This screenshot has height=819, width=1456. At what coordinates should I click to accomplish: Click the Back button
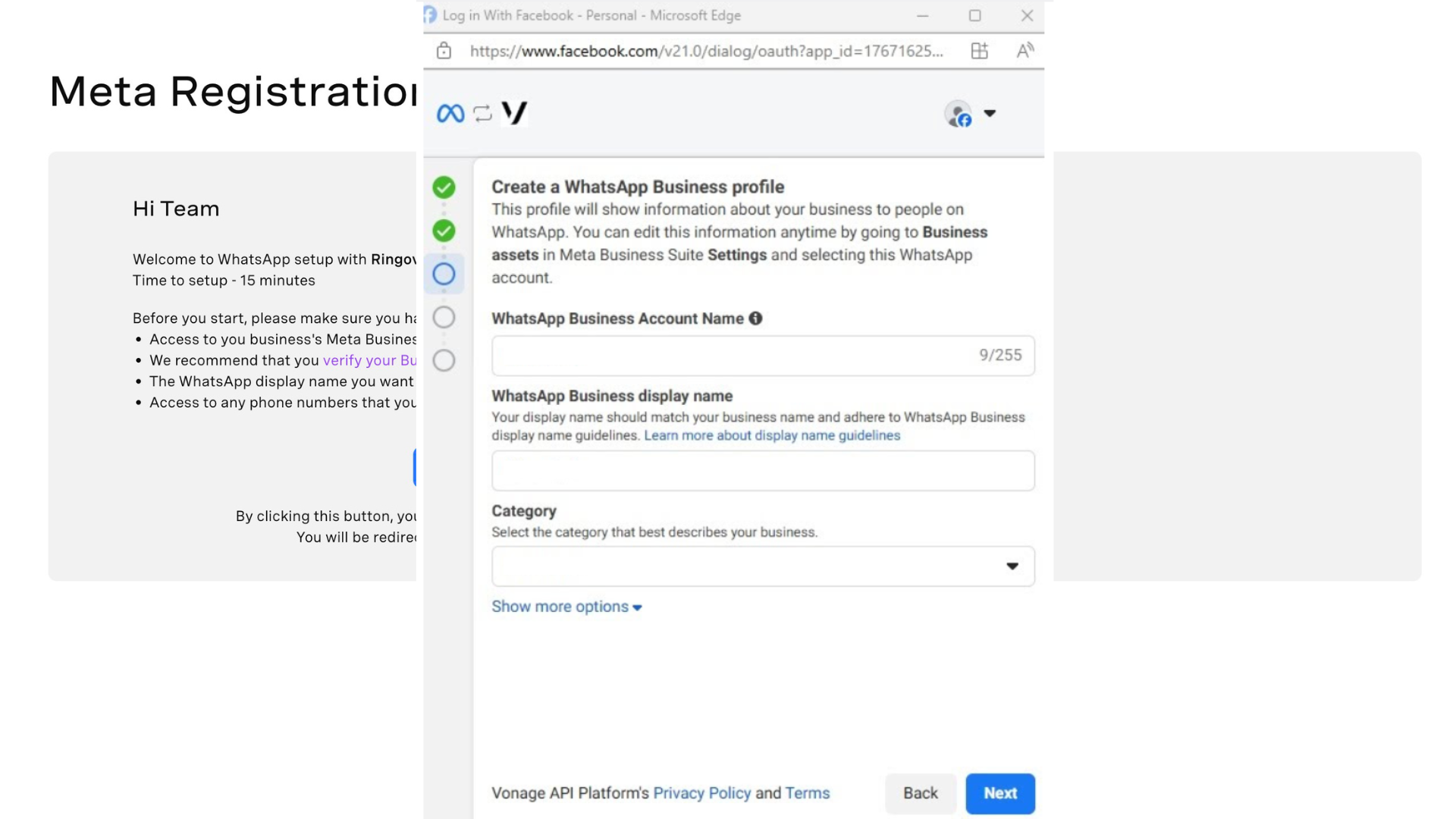pos(920,793)
